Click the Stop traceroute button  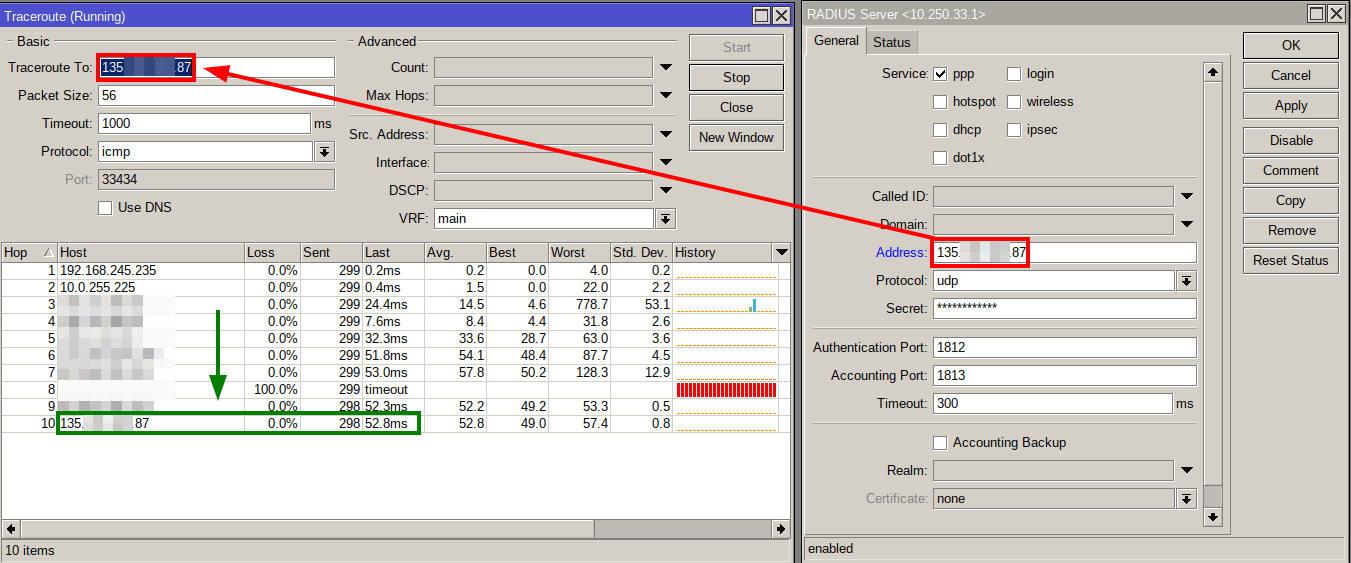737,77
